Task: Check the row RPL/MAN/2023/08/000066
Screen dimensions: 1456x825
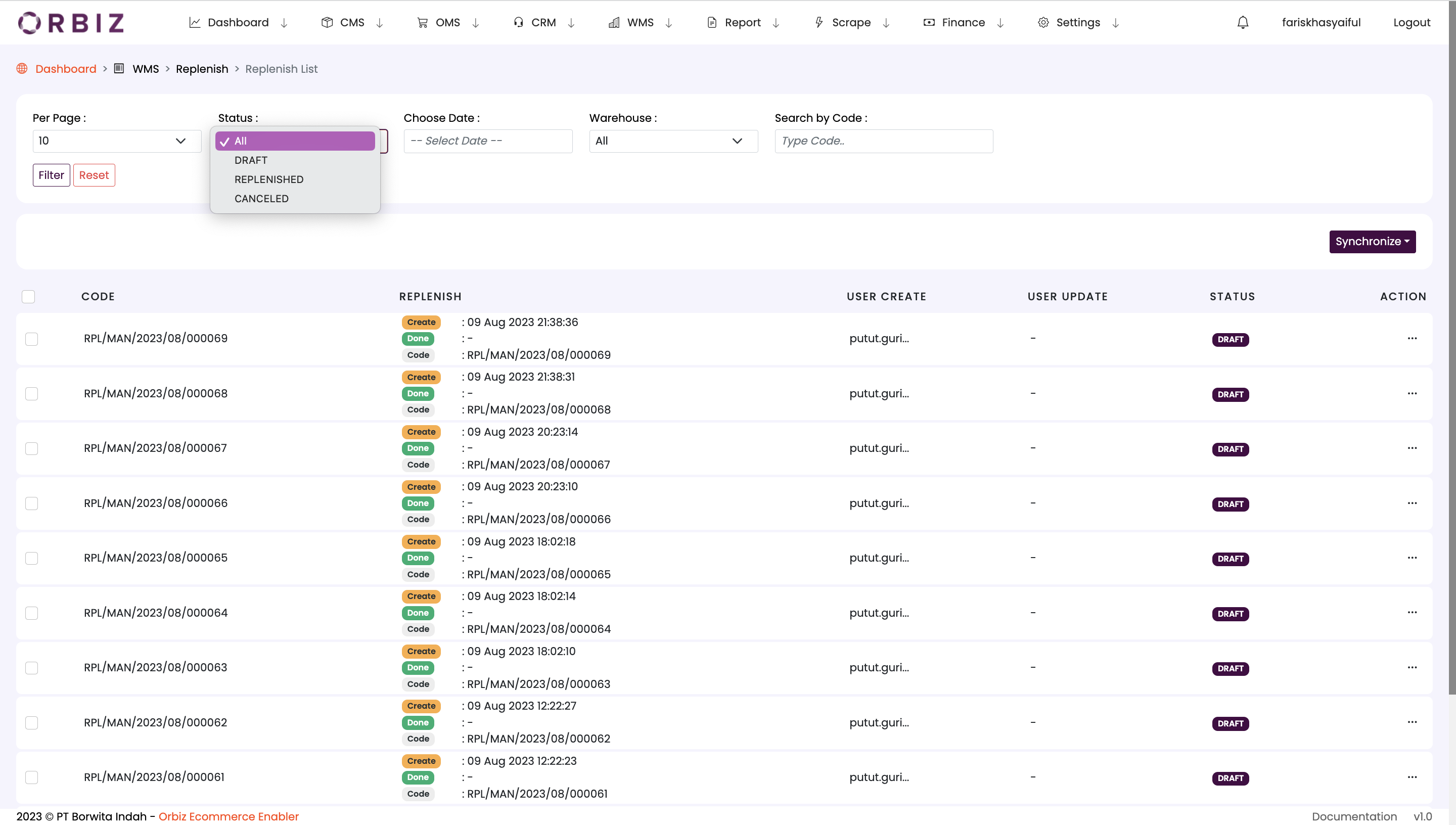Action: [32, 503]
